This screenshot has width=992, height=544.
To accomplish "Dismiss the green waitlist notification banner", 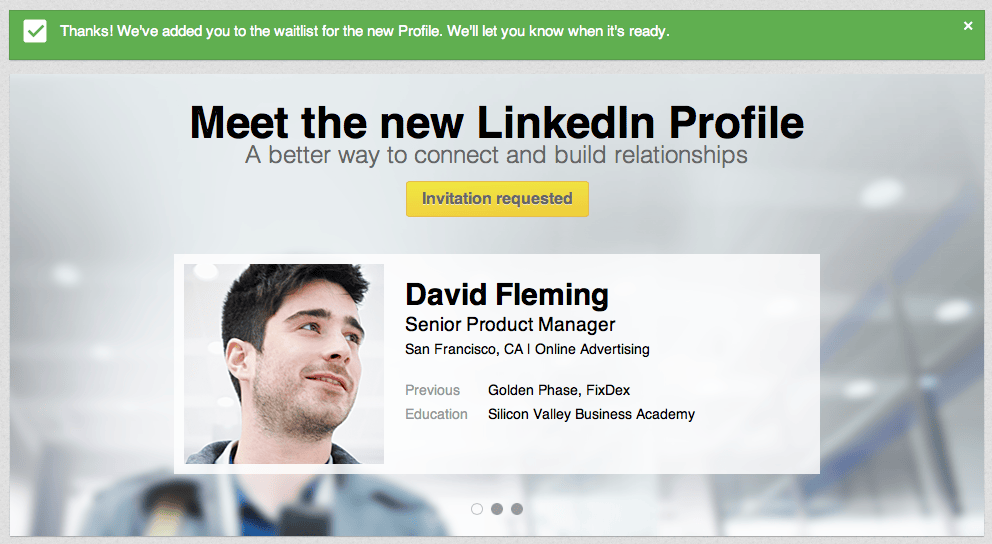I will pyautogui.click(x=967, y=26).
